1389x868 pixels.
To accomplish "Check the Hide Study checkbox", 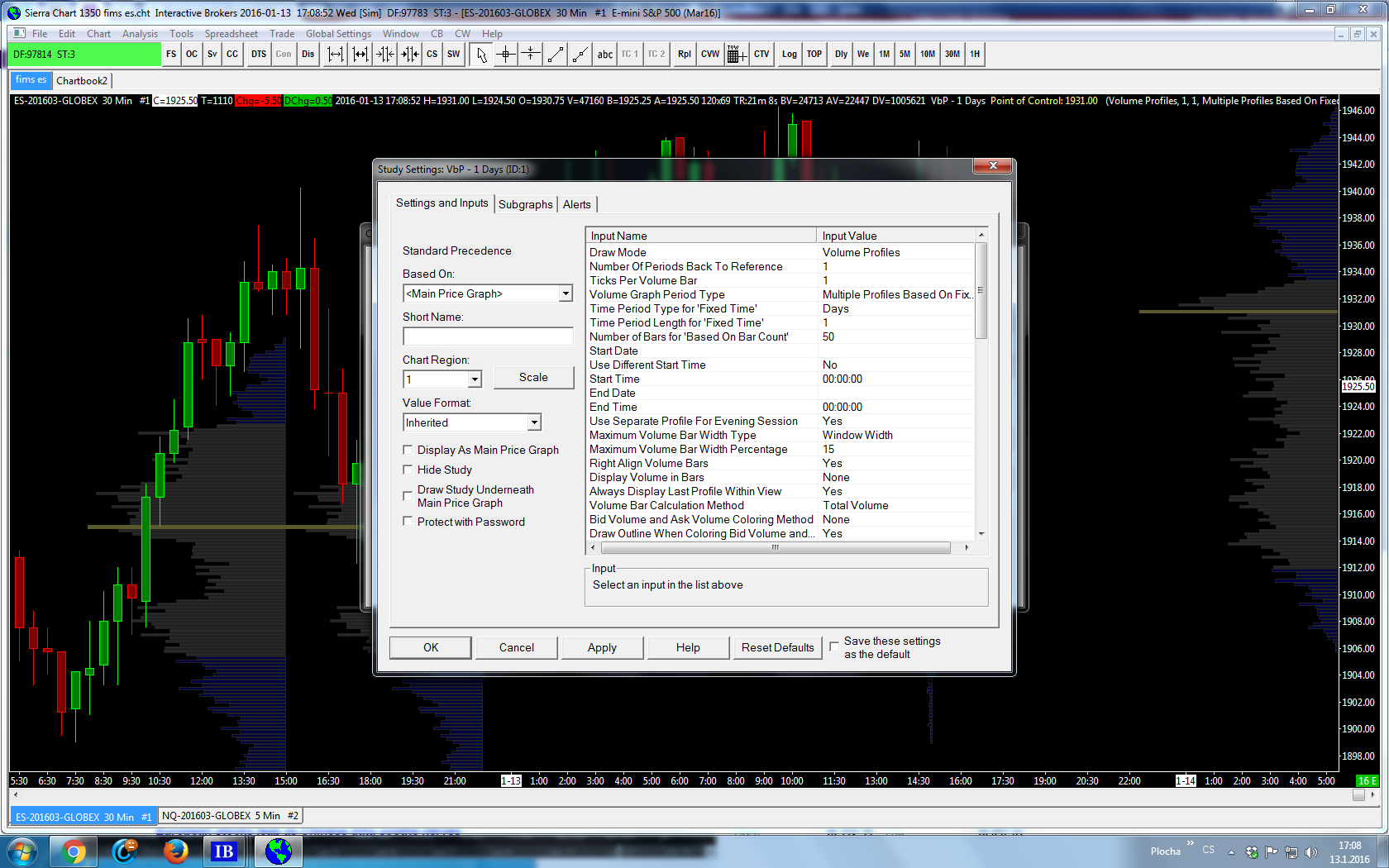I will (408, 470).
